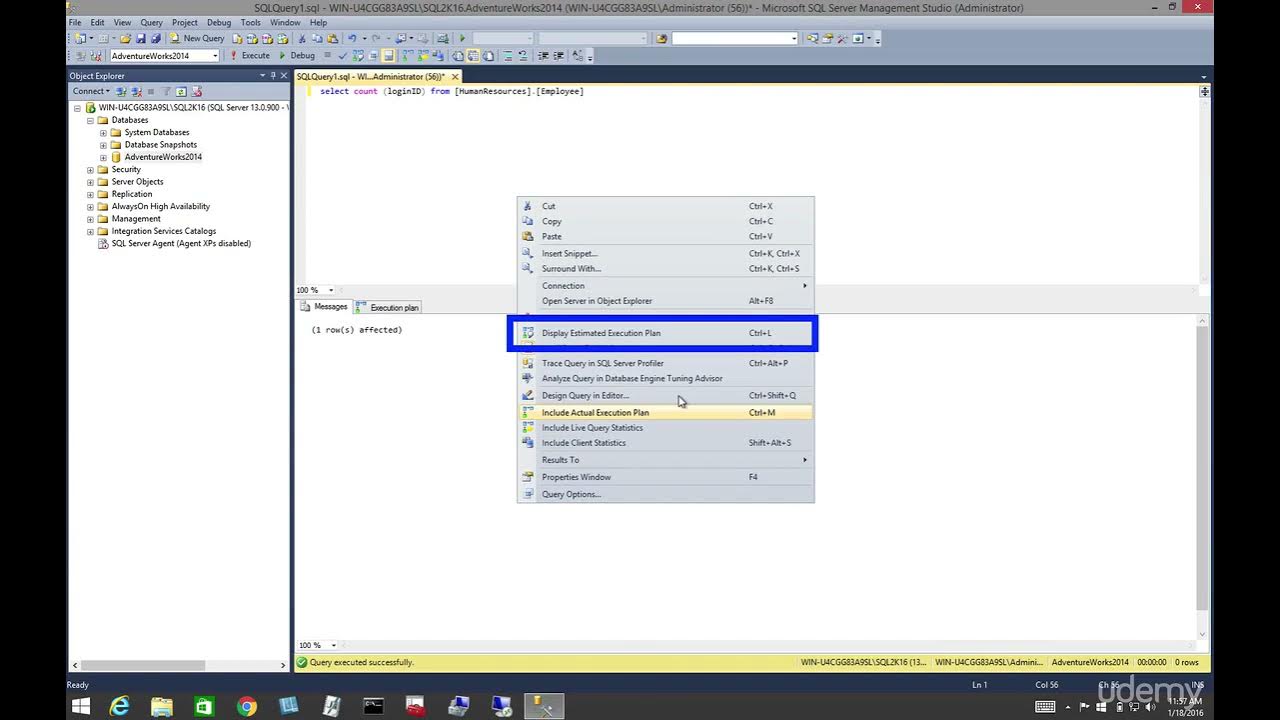1280x720 pixels.
Task: Select Surround With menu entry
Action: pos(665,268)
